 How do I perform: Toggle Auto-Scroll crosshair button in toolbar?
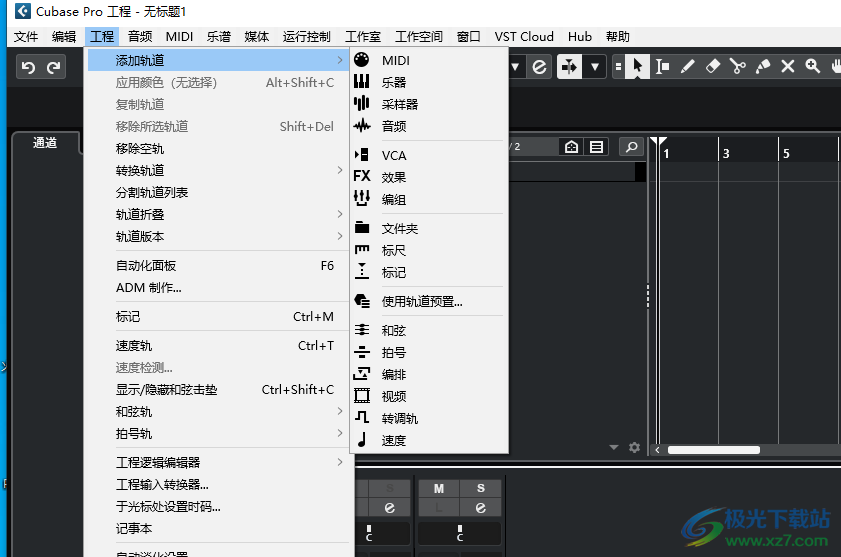pyautogui.click(x=569, y=67)
